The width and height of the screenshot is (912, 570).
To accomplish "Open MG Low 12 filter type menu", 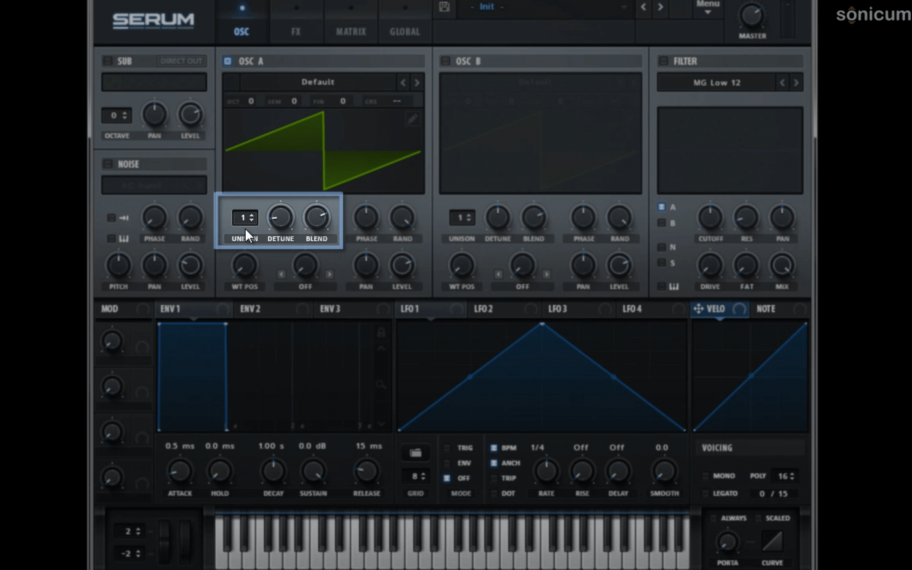I will click(x=717, y=83).
